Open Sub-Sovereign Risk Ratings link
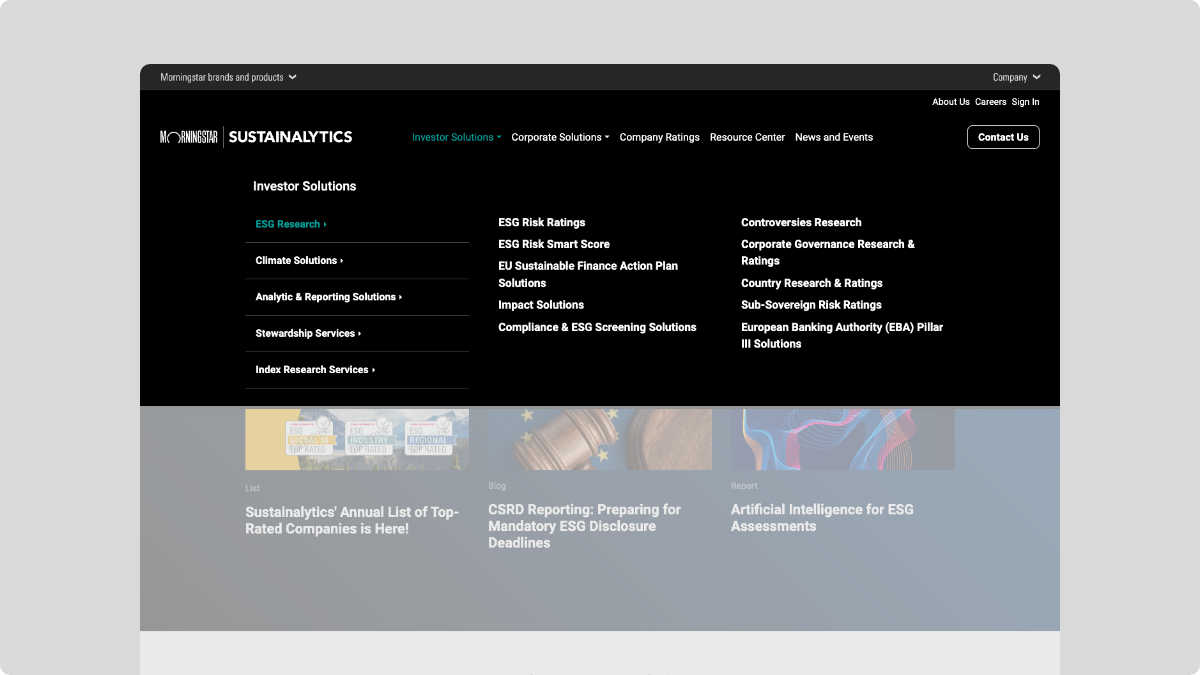Image resolution: width=1200 pixels, height=675 pixels. 811,305
